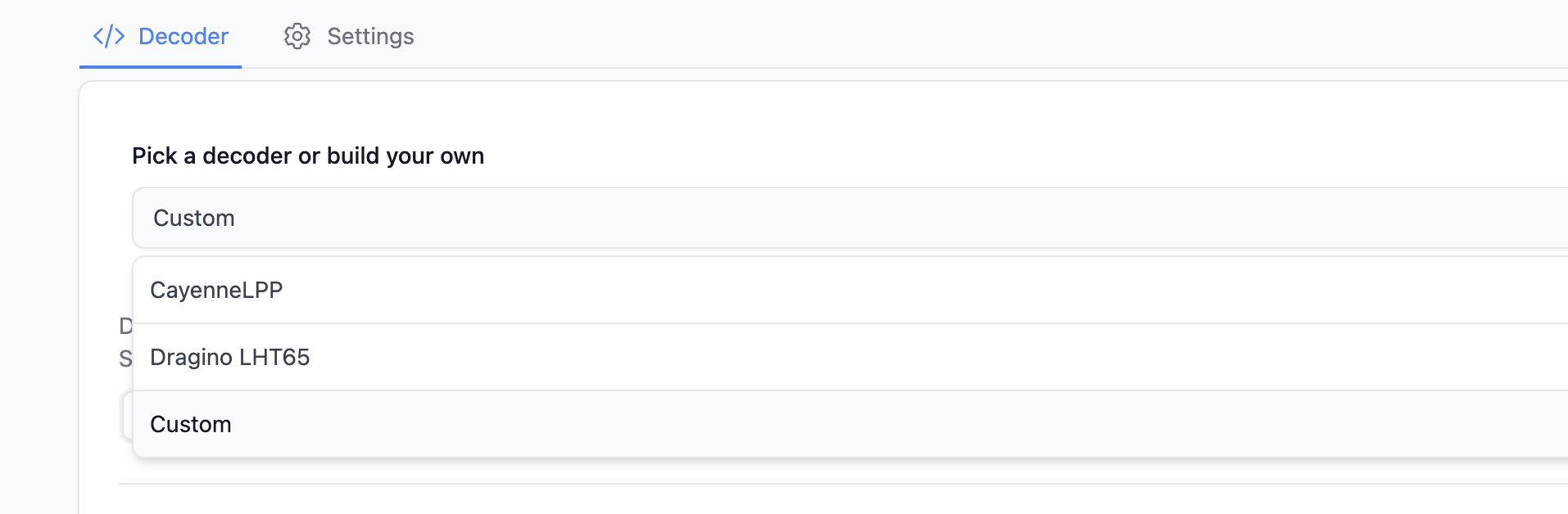Click the active Decoder tab label
The width and height of the screenshot is (1568, 514).
183,36
